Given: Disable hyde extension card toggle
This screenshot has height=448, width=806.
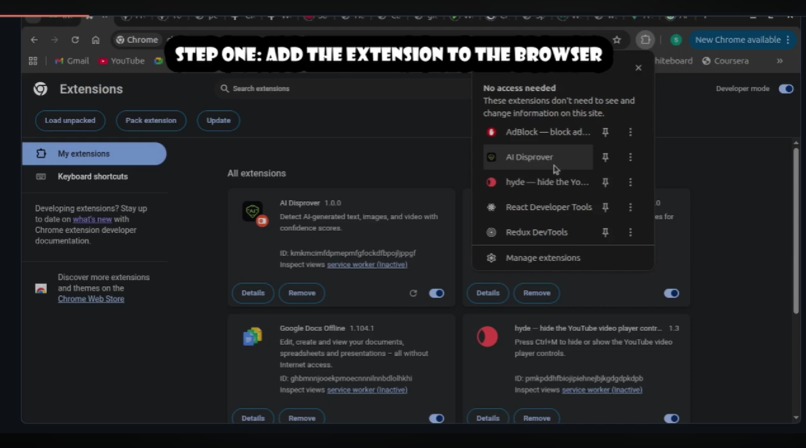Looking at the screenshot, I should click(x=671, y=418).
